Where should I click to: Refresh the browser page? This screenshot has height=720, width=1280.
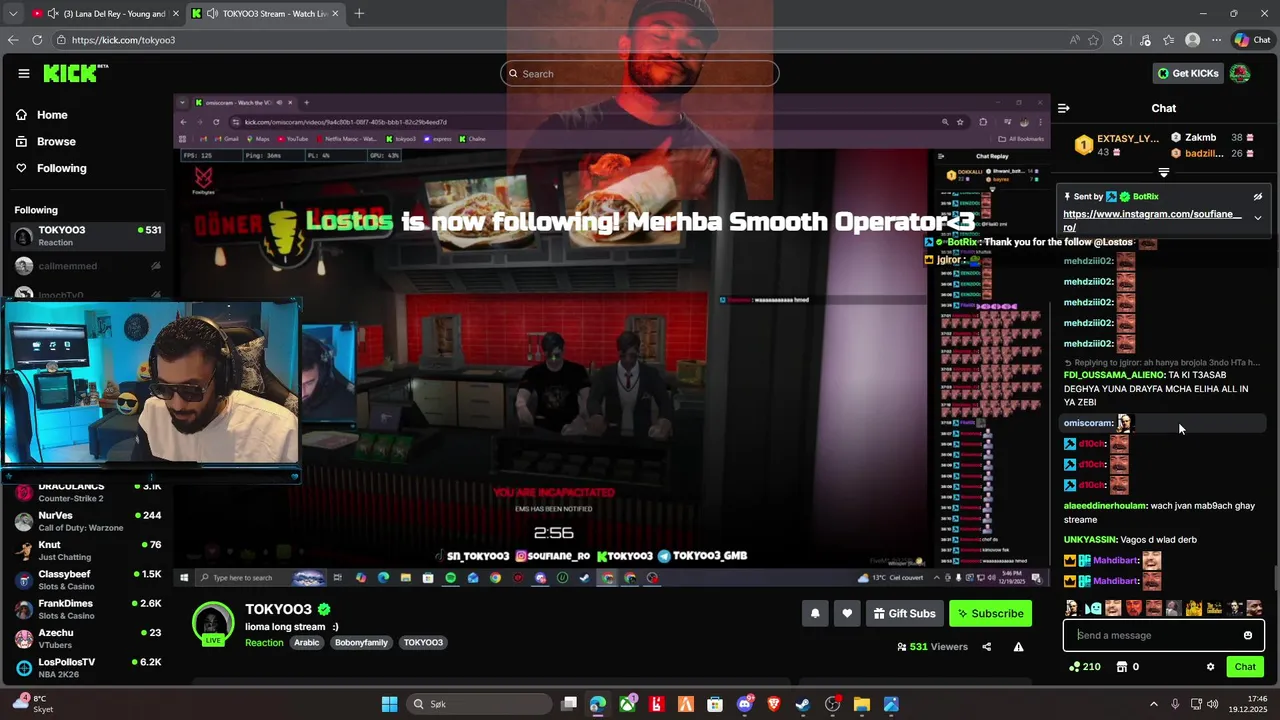[x=37, y=40]
